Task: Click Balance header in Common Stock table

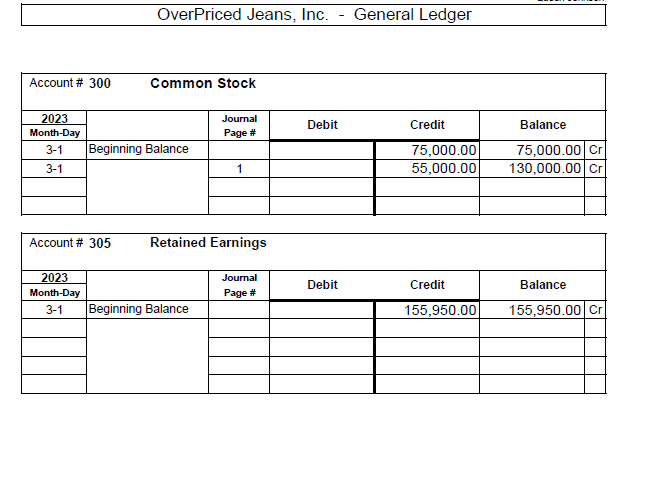Action: [543, 125]
